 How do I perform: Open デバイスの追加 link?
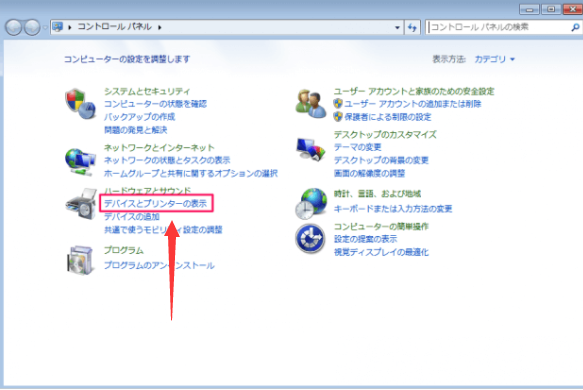click(x=132, y=216)
